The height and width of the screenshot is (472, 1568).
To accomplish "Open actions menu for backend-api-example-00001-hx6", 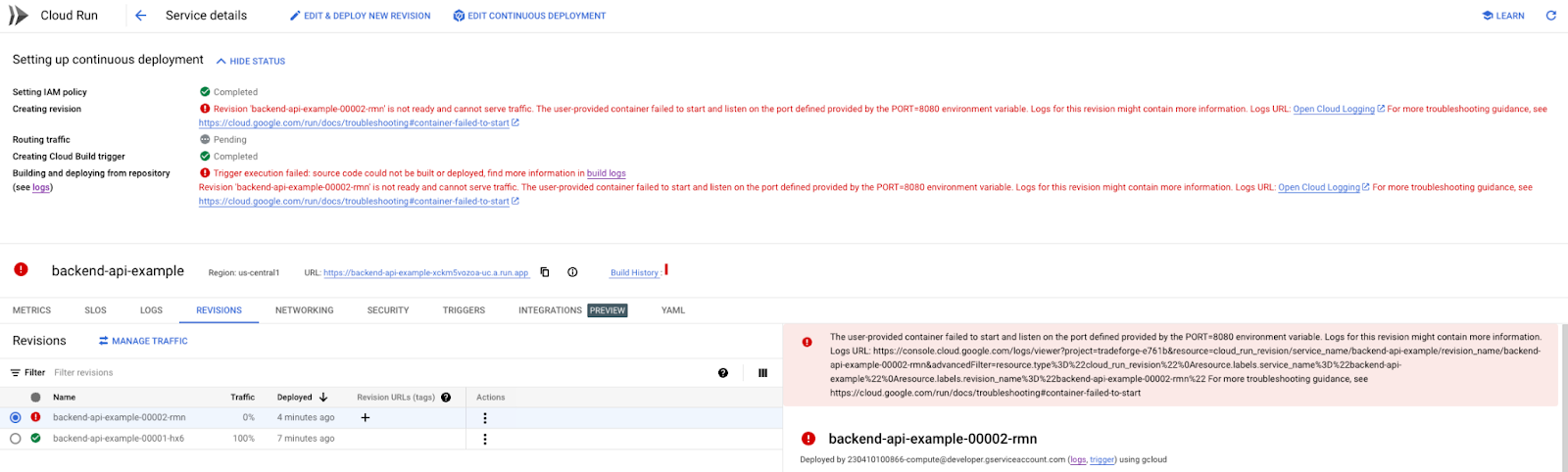I will pos(485,440).
